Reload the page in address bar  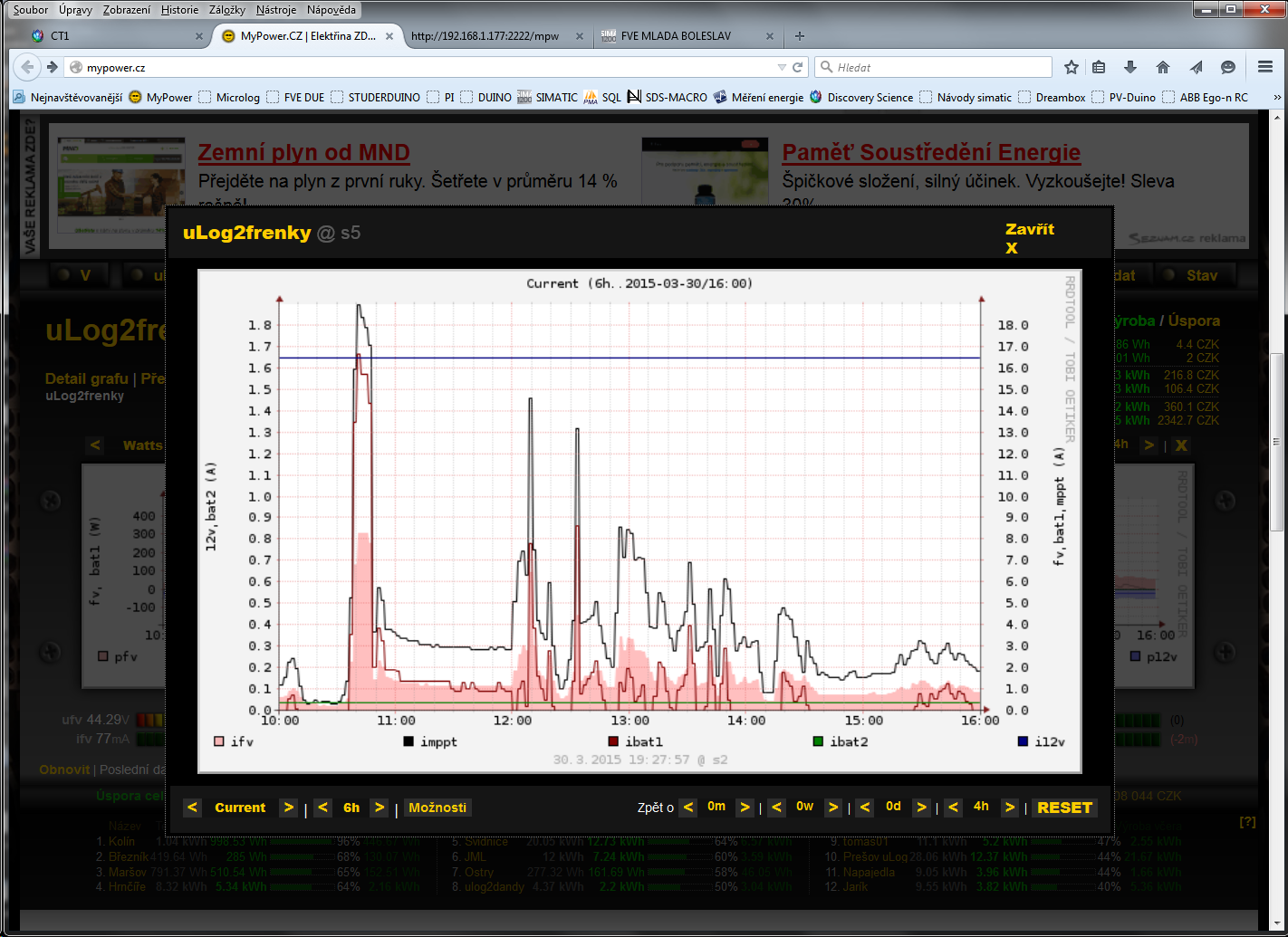[x=798, y=67]
